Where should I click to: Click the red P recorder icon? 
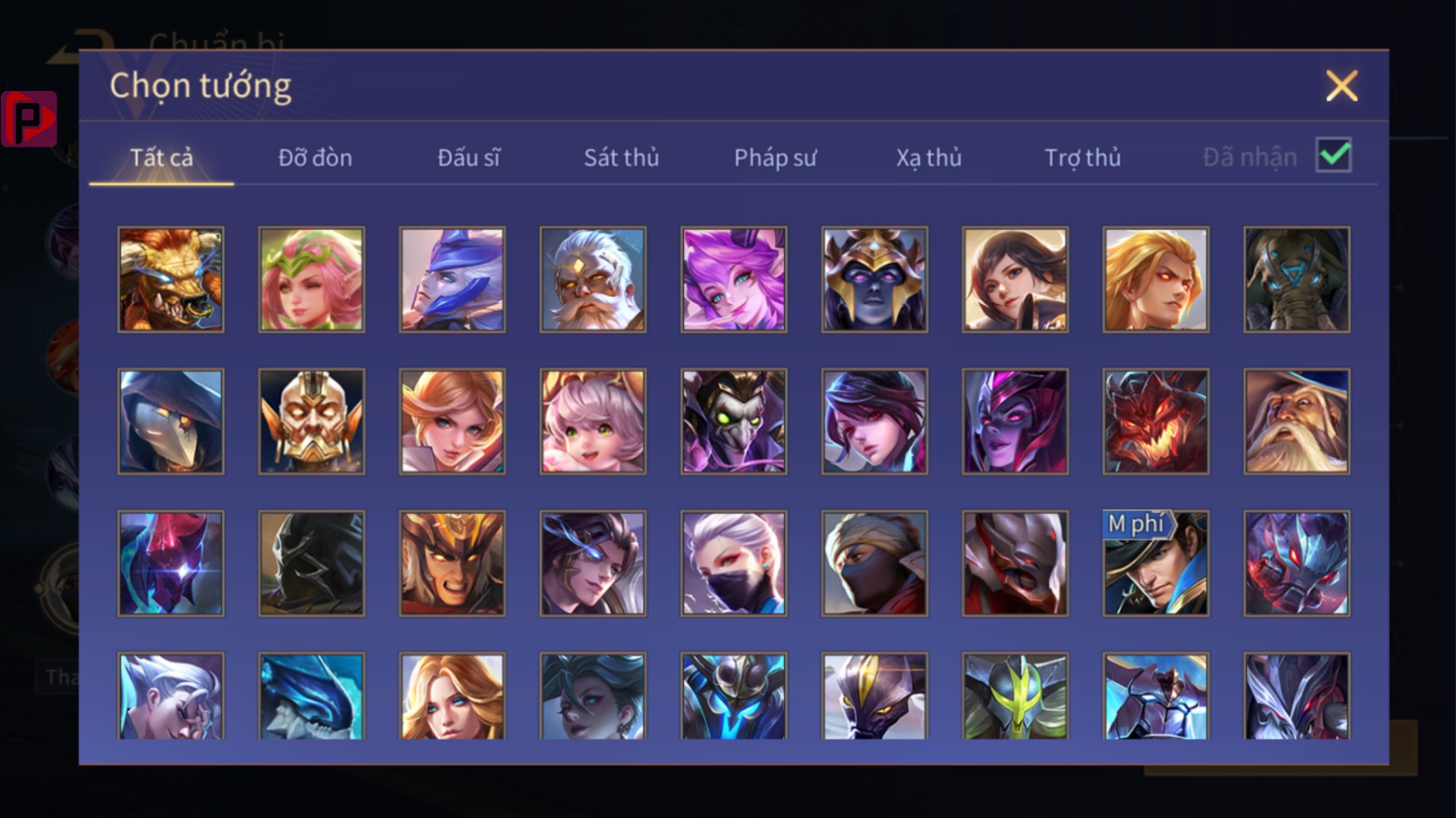tap(29, 118)
